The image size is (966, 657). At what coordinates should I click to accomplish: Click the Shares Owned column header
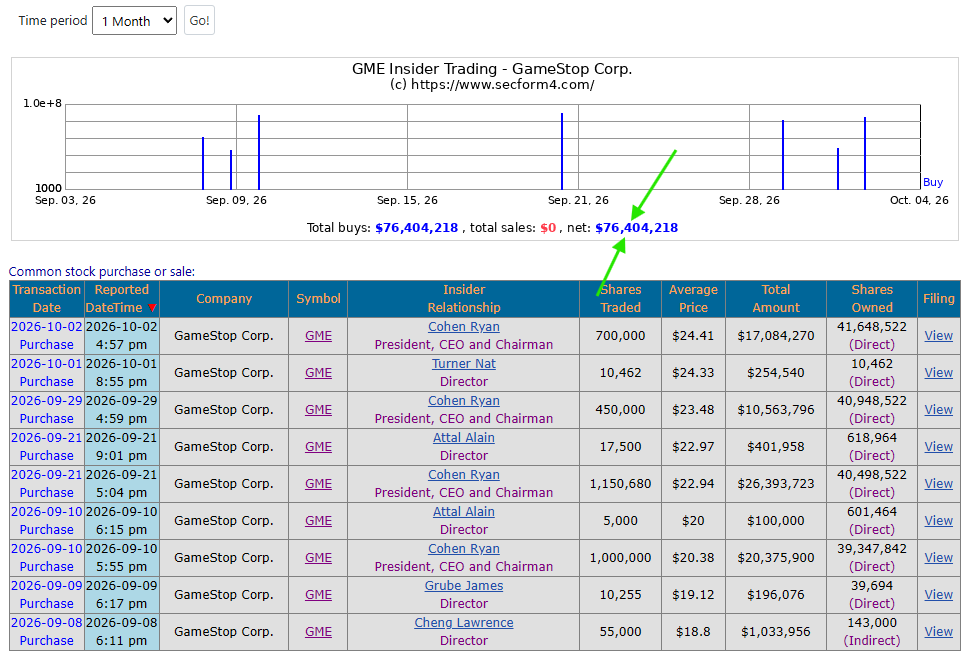point(872,299)
